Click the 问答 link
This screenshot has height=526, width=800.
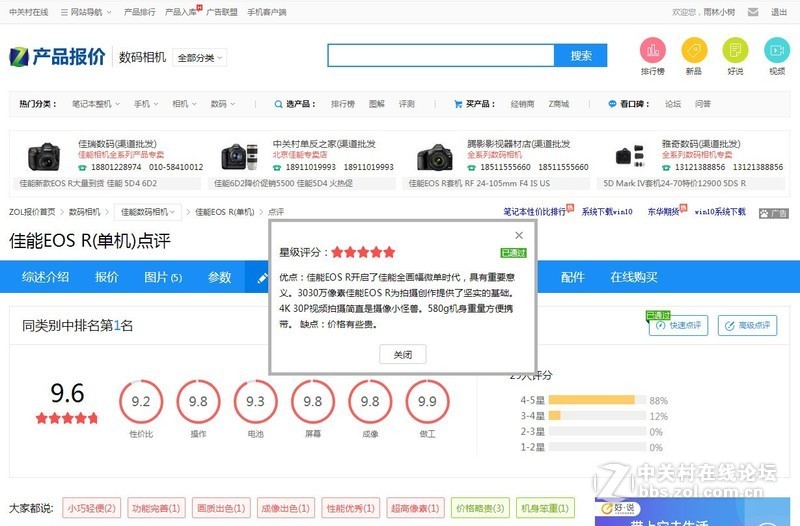point(703,104)
